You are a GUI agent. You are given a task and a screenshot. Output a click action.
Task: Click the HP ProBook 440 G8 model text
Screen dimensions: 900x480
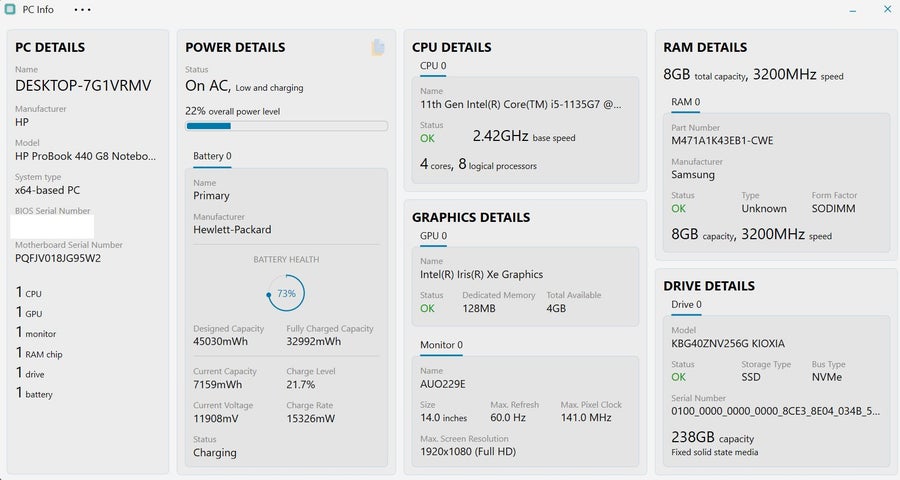[86, 156]
